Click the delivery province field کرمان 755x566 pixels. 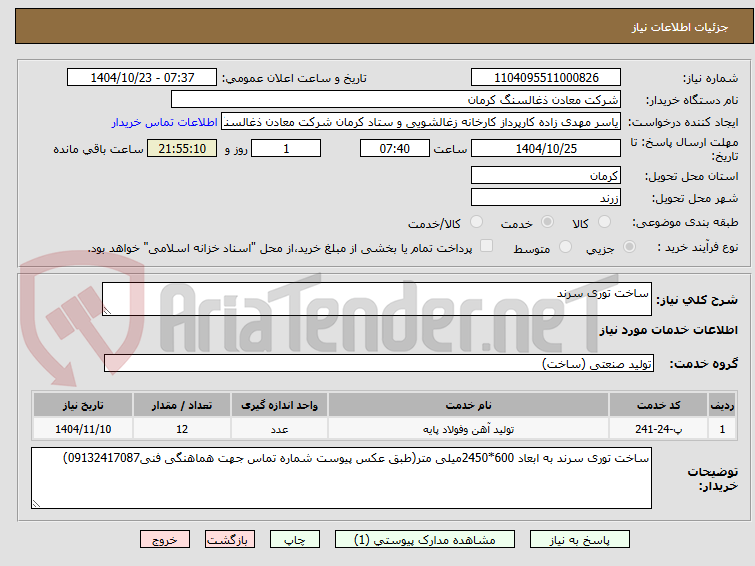pyautogui.click(x=546, y=175)
